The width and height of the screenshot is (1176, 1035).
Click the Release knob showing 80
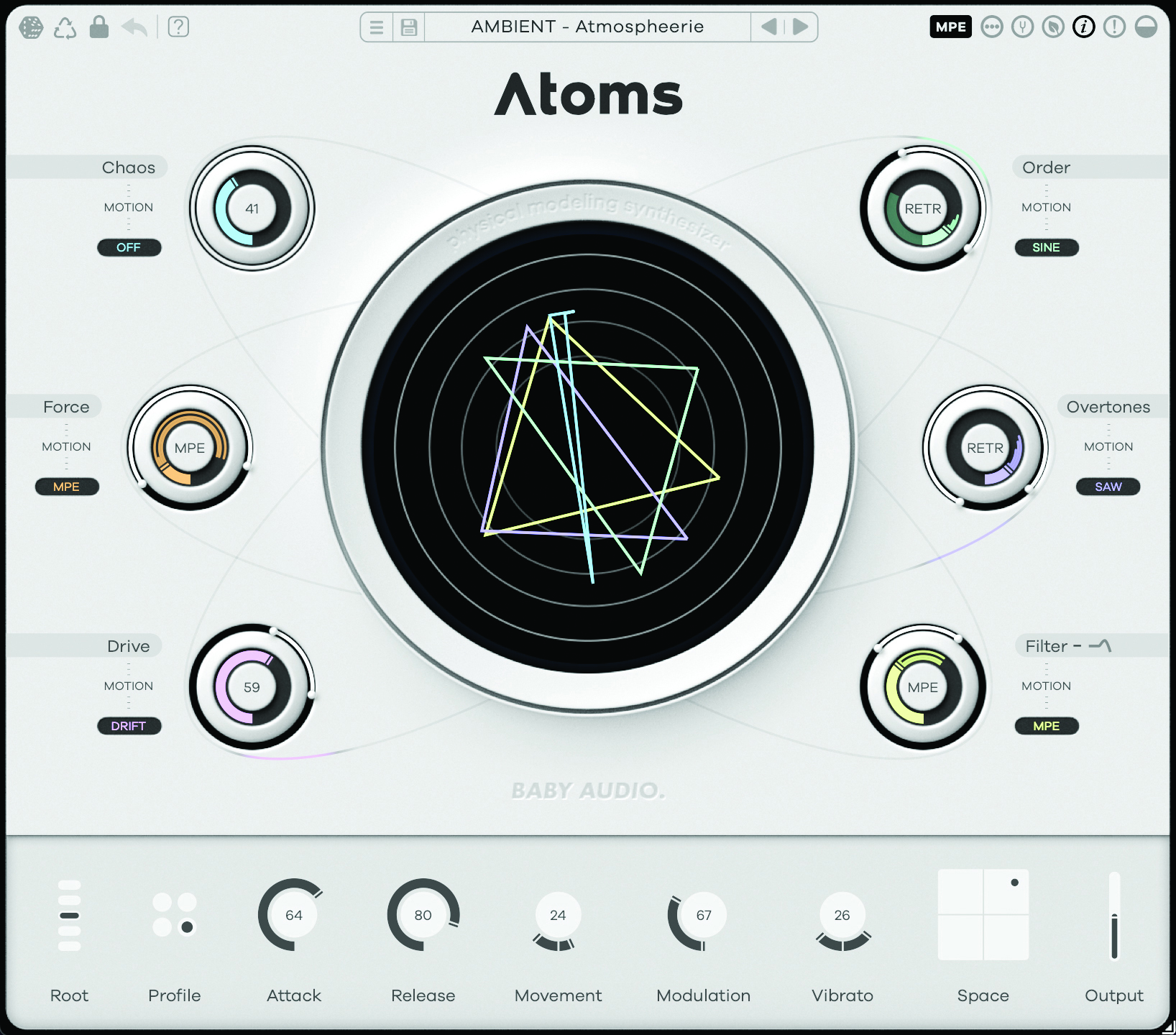(423, 915)
